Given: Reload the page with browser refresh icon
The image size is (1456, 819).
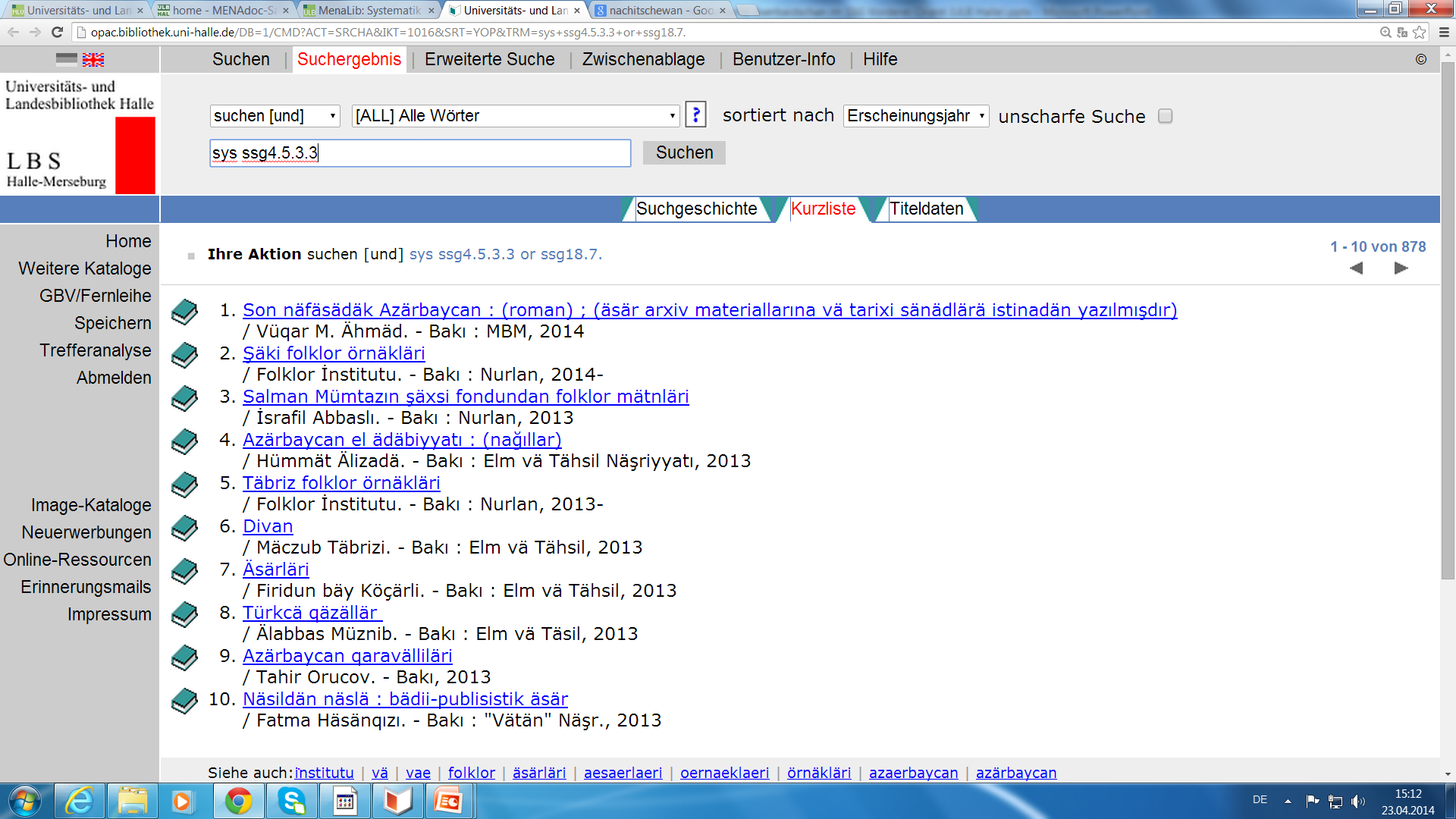Looking at the screenshot, I should click(x=57, y=32).
